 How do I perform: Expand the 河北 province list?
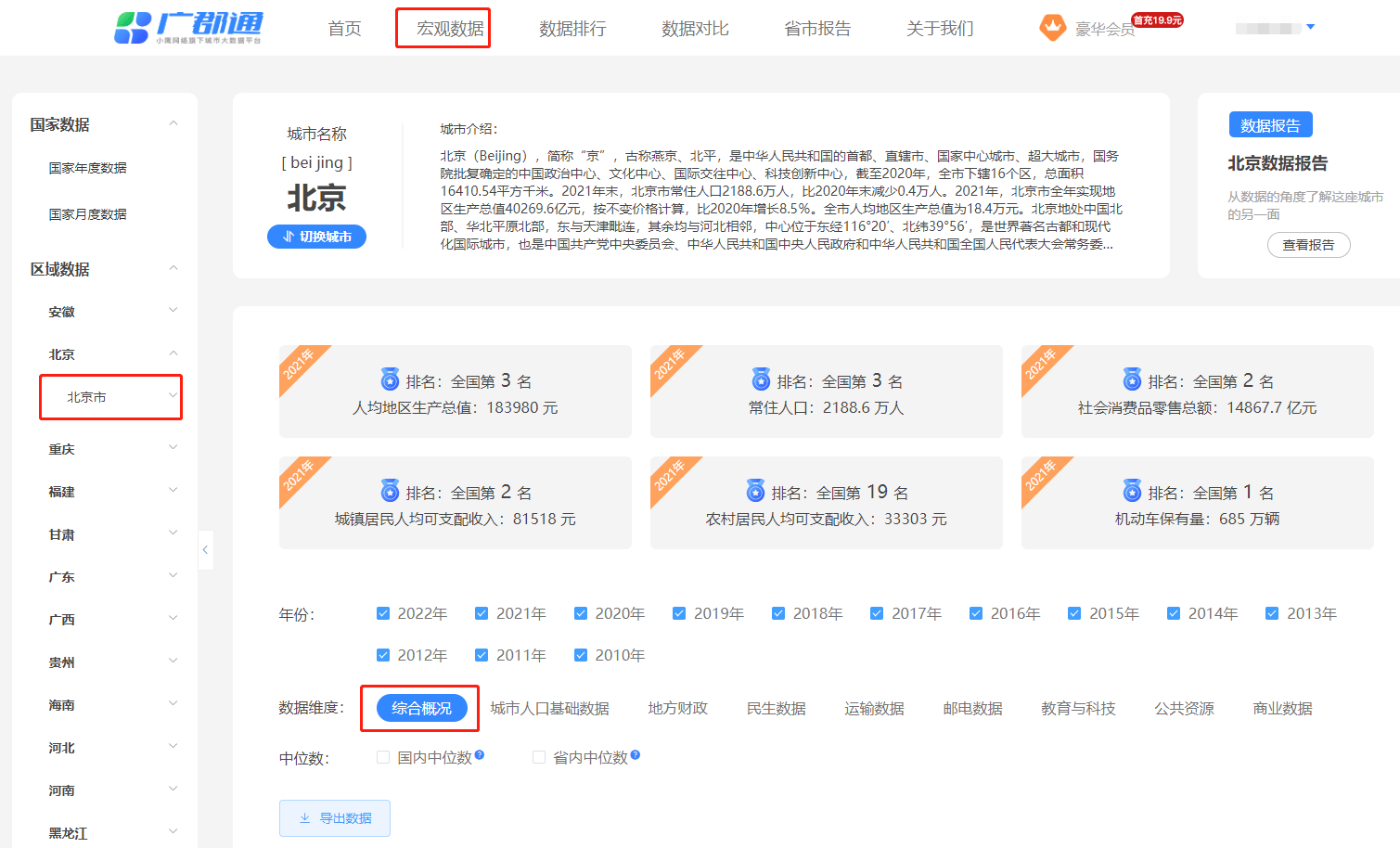pyautogui.click(x=173, y=747)
